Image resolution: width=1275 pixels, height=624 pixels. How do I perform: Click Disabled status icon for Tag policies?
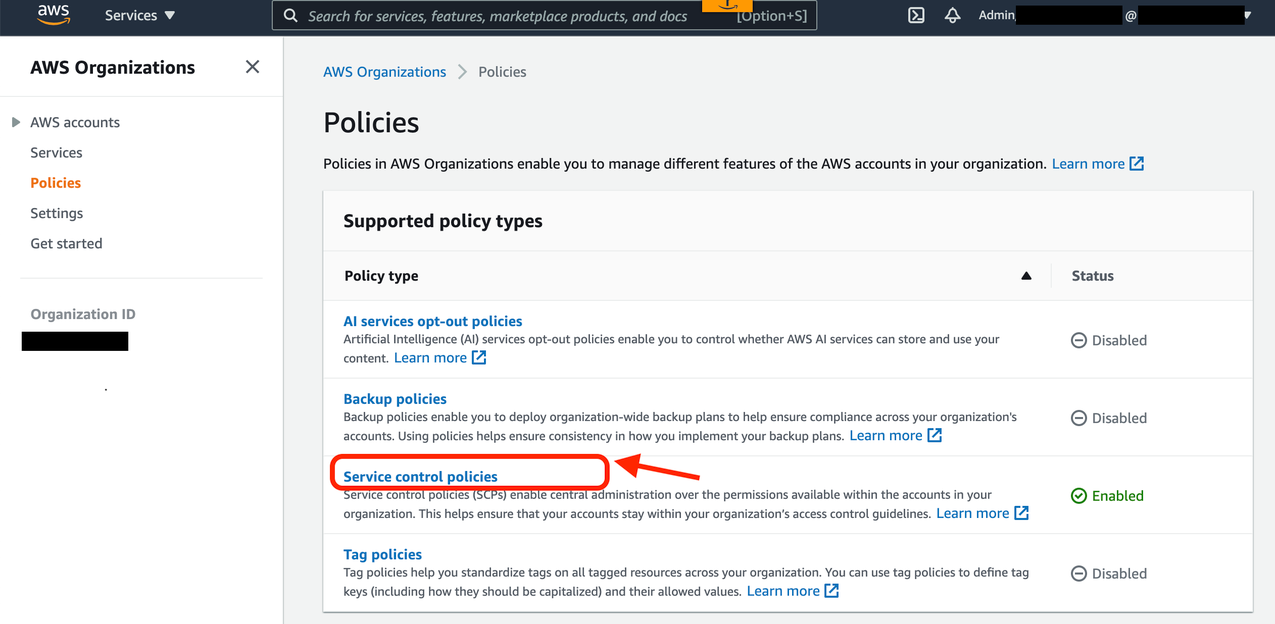point(1079,574)
